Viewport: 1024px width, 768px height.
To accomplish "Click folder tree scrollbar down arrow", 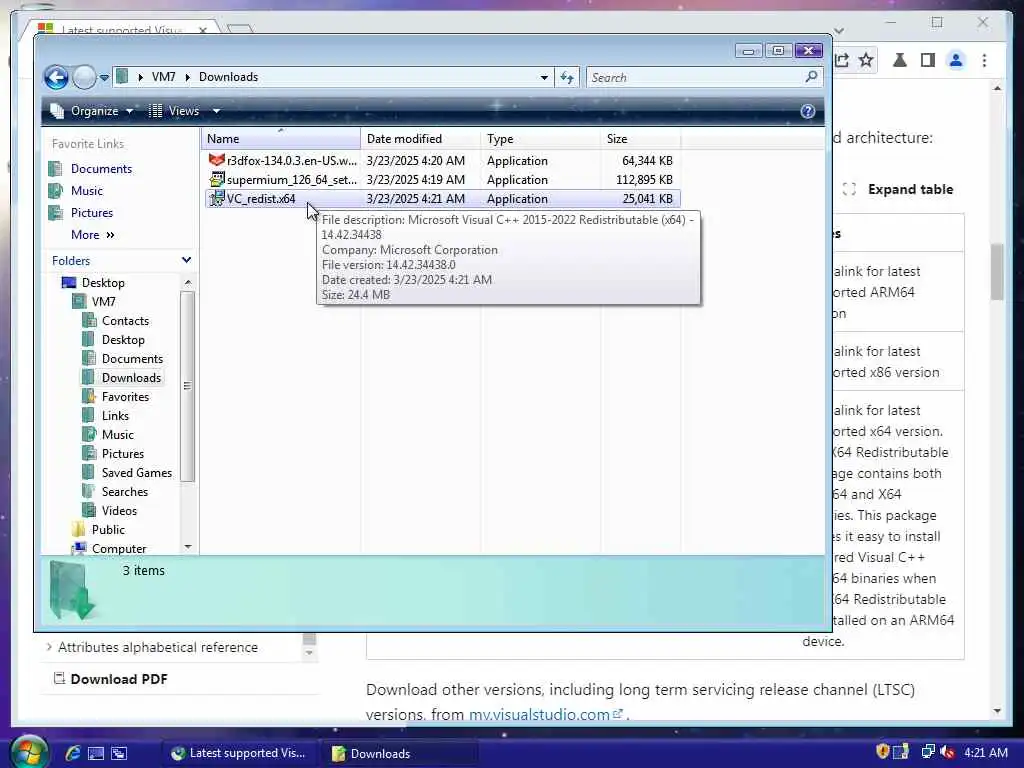I will point(187,547).
